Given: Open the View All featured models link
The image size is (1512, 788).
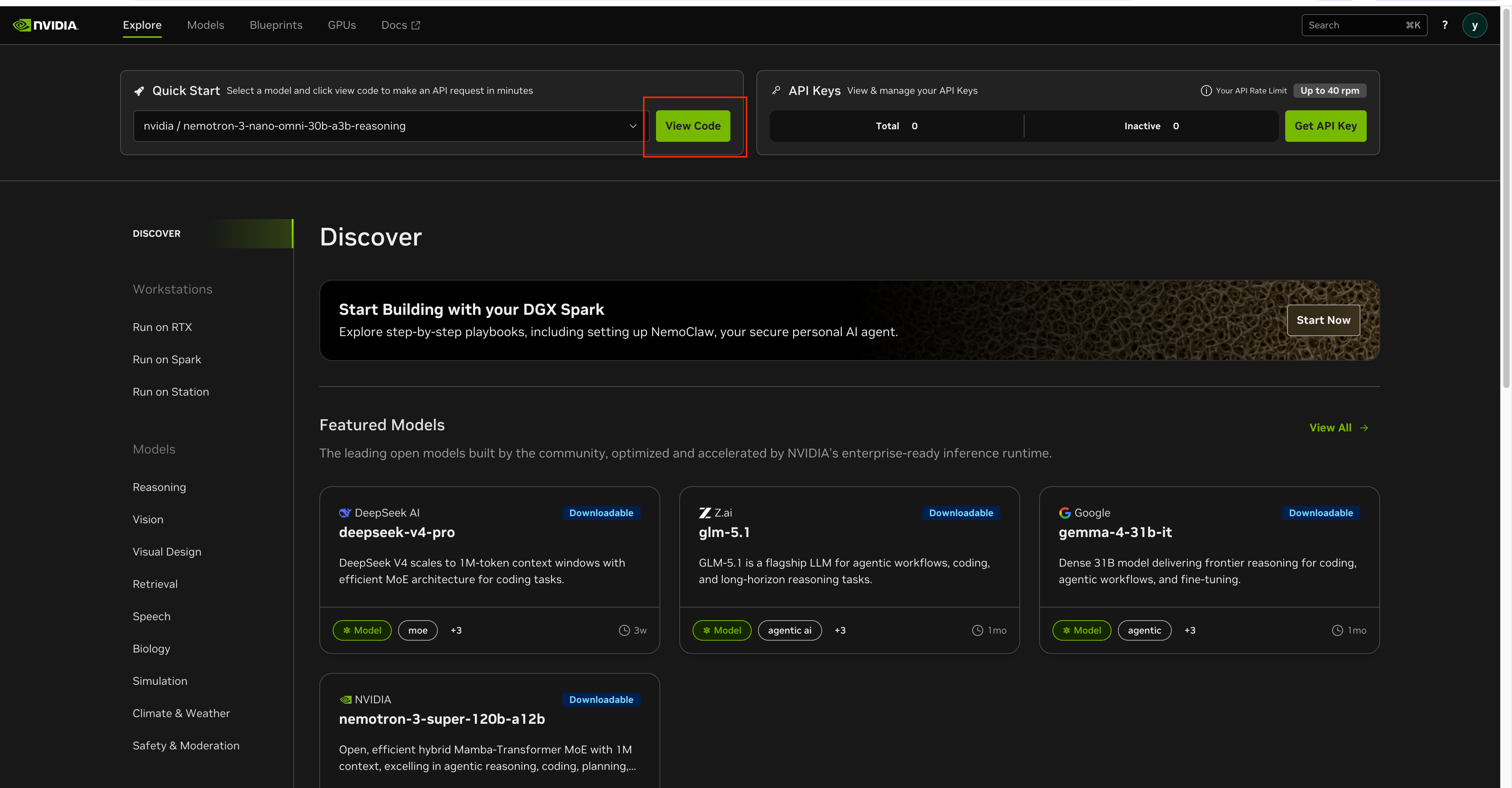Looking at the screenshot, I should pos(1339,427).
